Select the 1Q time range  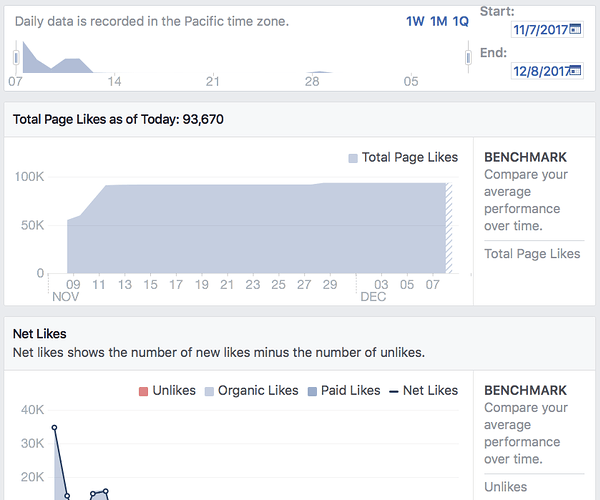(461, 21)
